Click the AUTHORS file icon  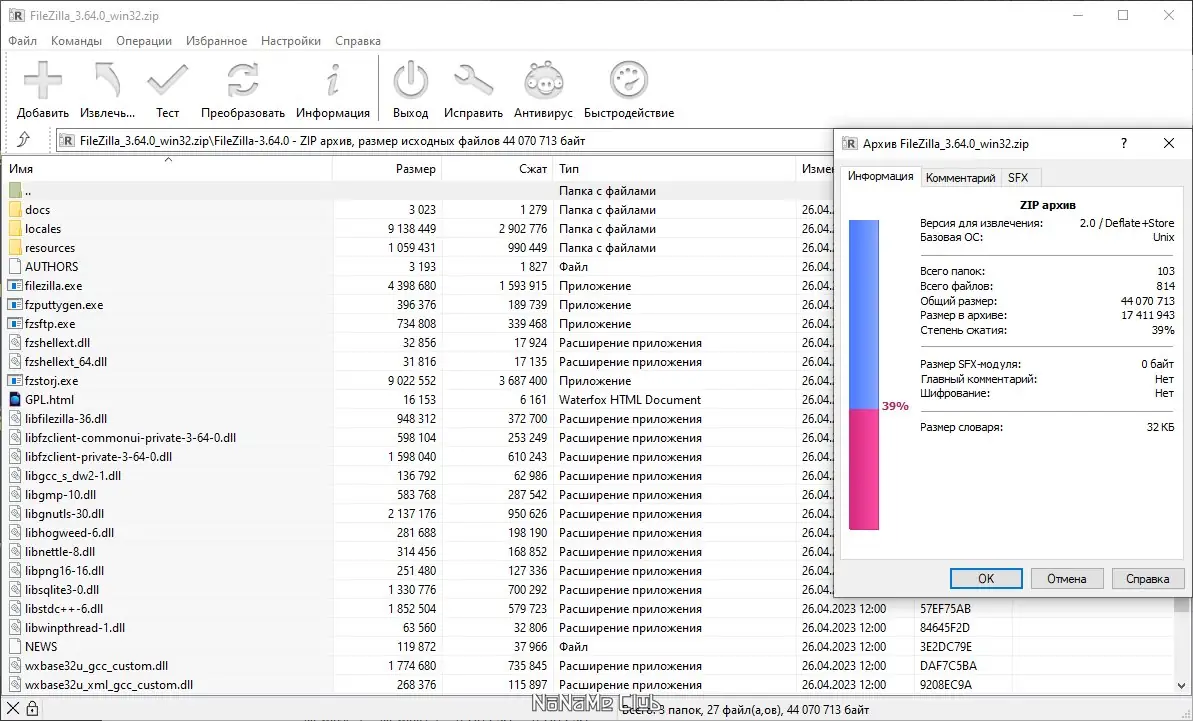(15, 266)
